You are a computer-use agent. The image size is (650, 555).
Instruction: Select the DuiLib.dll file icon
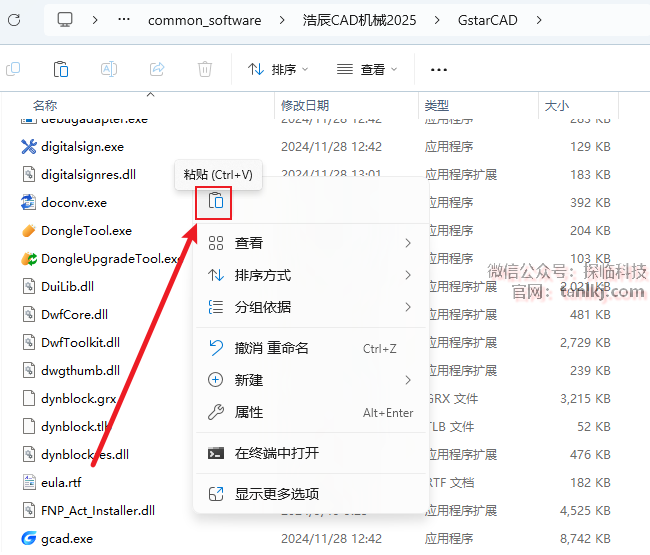pos(29,286)
